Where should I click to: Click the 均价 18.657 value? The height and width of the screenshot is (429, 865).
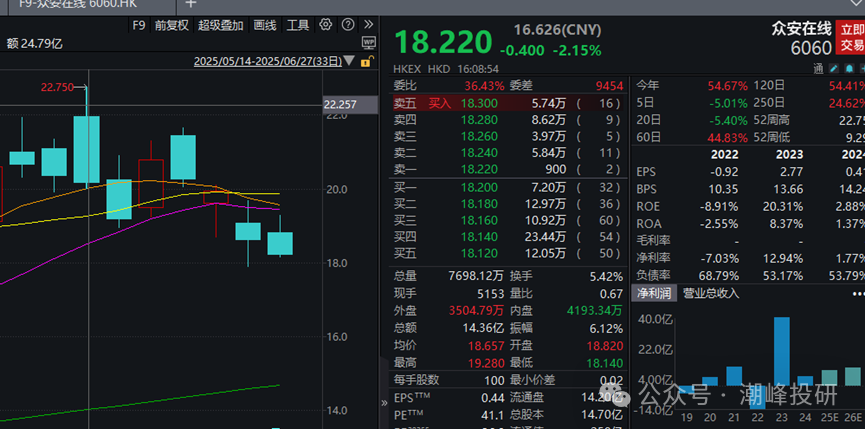point(486,346)
